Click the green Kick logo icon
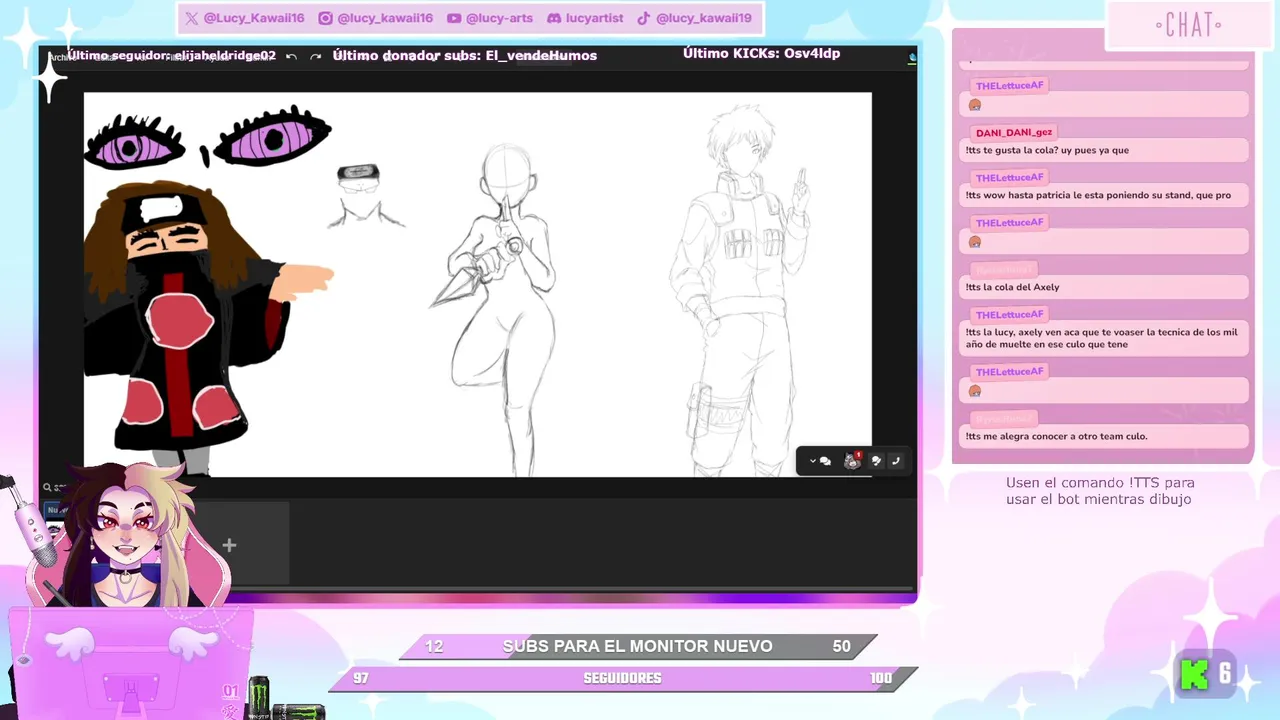The width and height of the screenshot is (1280, 720). pyautogui.click(x=1195, y=674)
